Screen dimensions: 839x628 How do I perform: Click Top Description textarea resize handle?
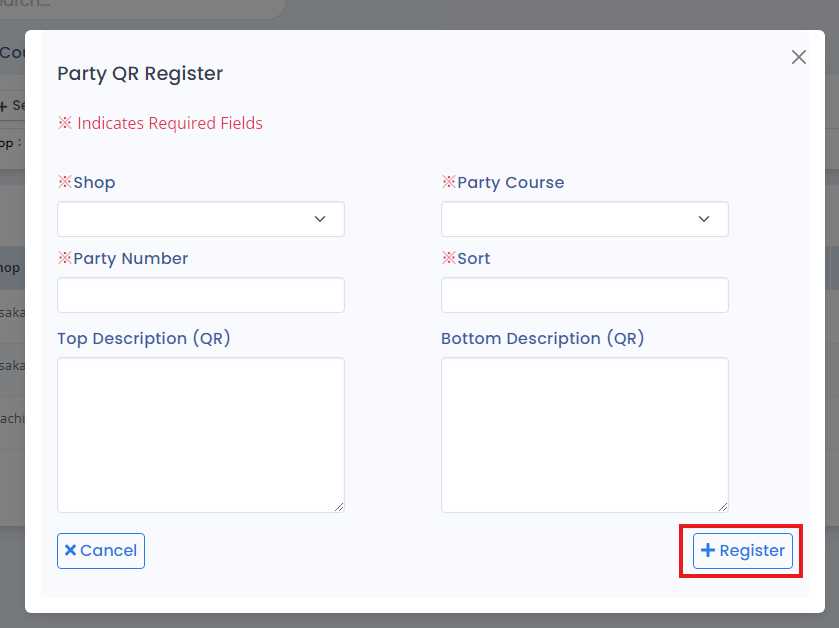(339, 507)
